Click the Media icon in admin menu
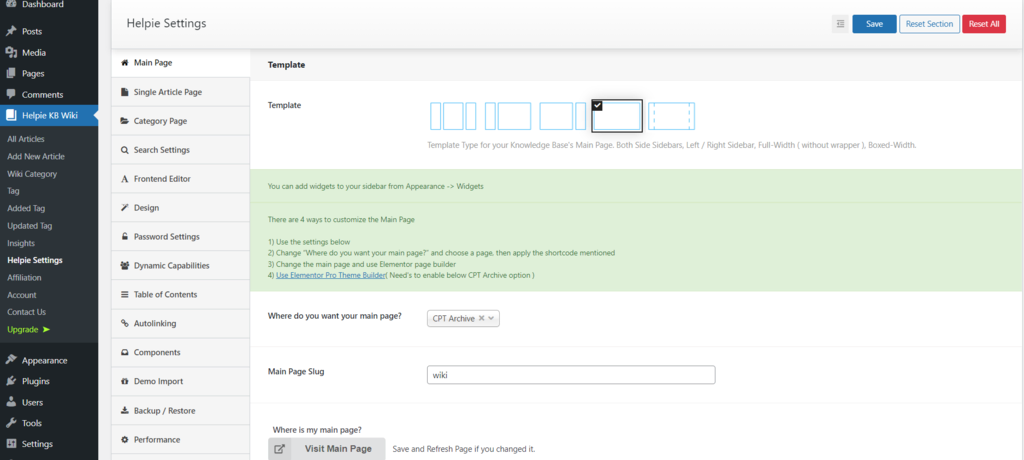 [11, 52]
